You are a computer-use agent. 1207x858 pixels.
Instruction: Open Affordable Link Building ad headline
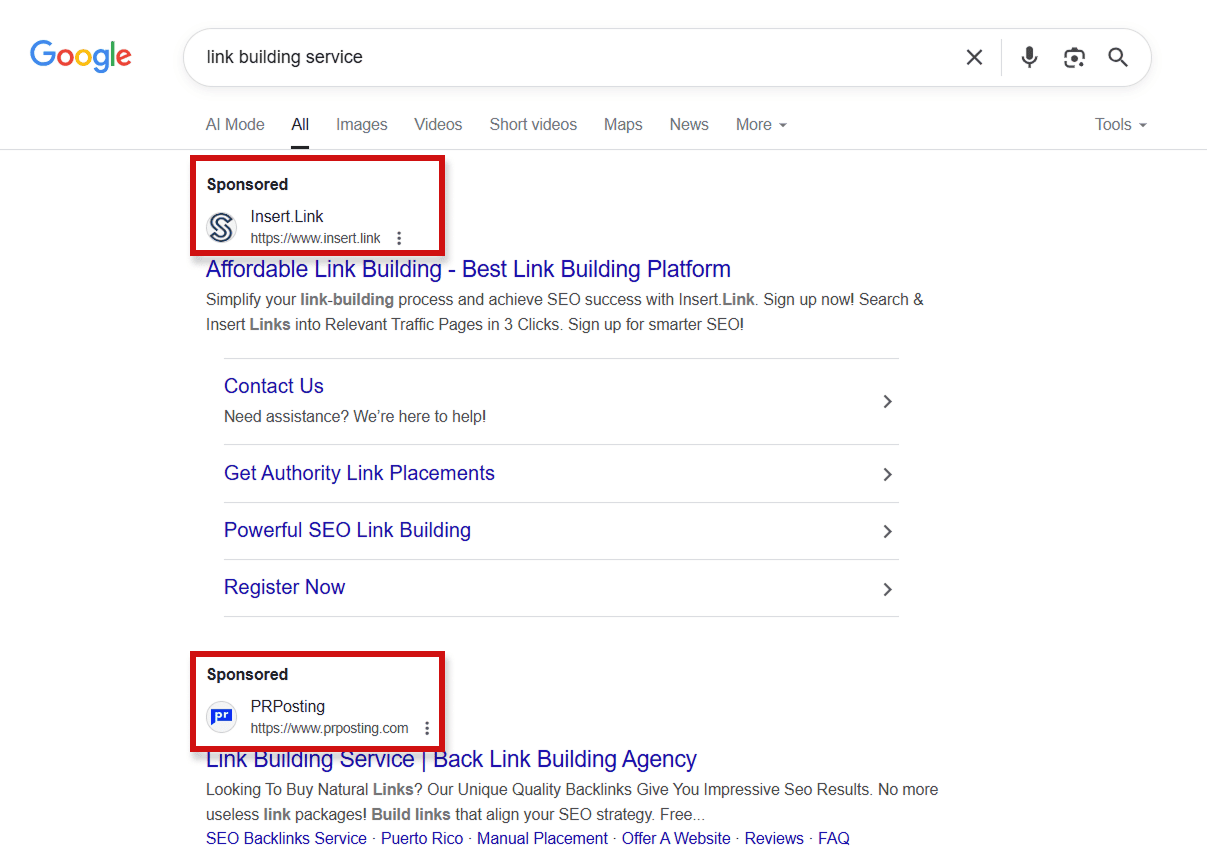pos(468,269)
